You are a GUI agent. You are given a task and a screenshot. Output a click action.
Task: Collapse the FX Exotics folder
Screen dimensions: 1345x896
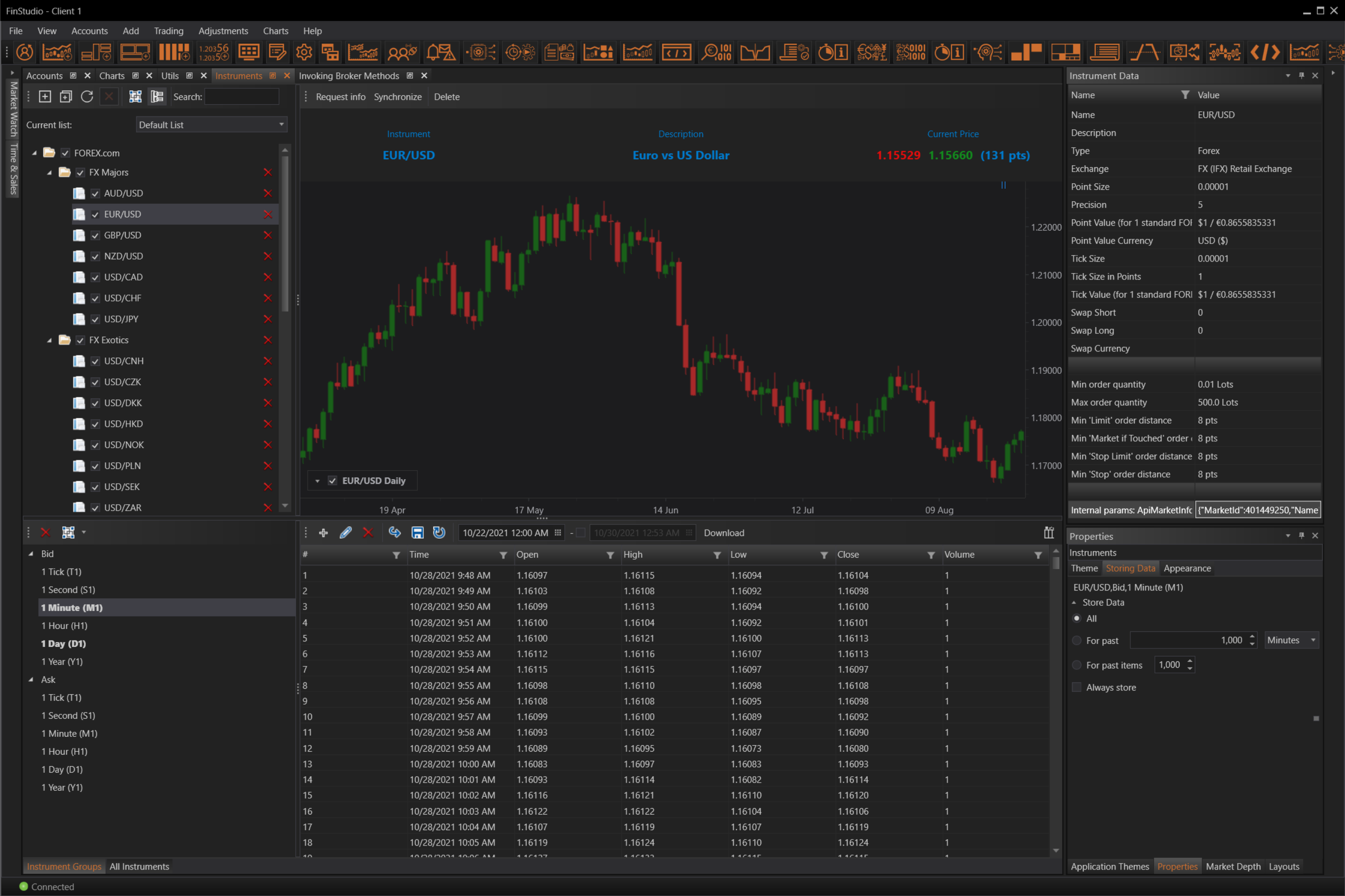pyautogui.click(x=50, y=340)
